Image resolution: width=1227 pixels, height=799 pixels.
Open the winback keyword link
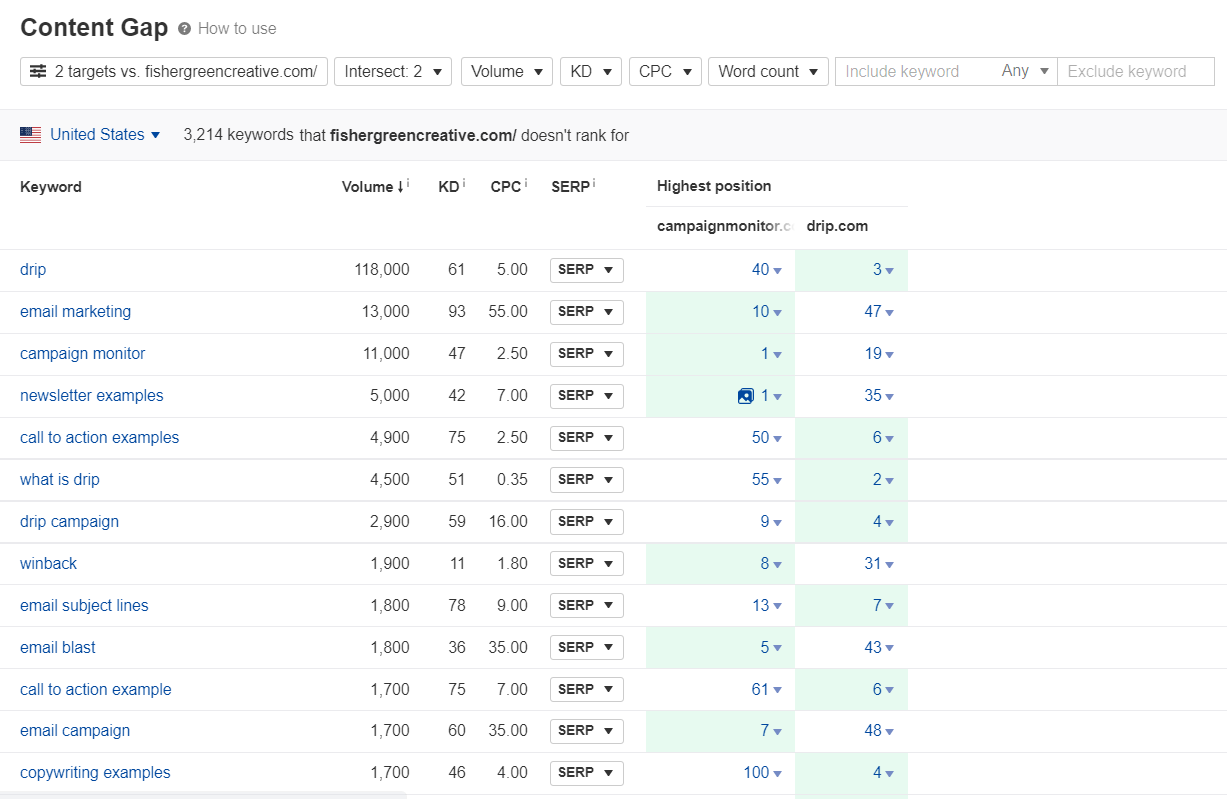point(48,564)
